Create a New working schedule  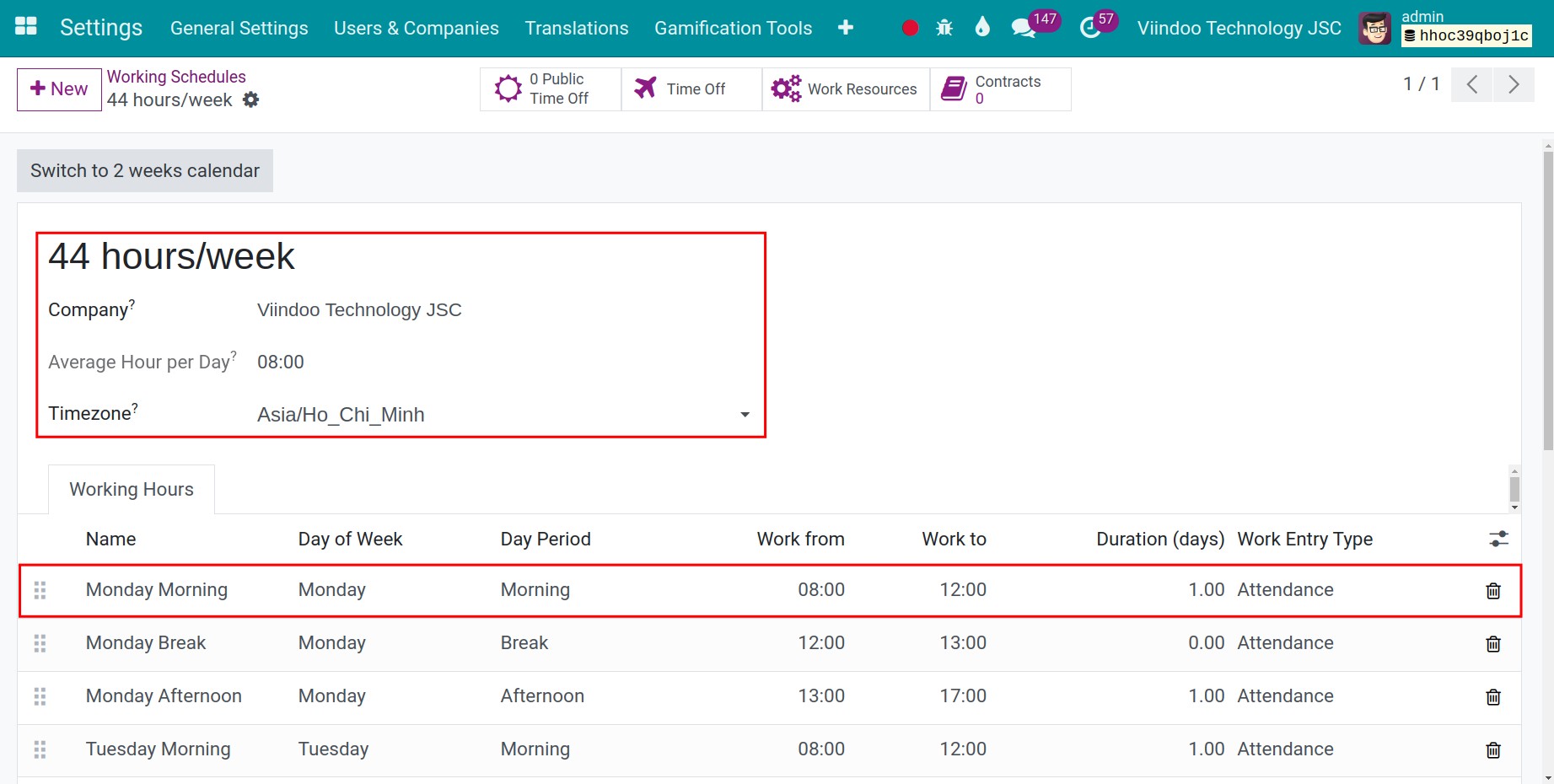click(x=59, y=89)
